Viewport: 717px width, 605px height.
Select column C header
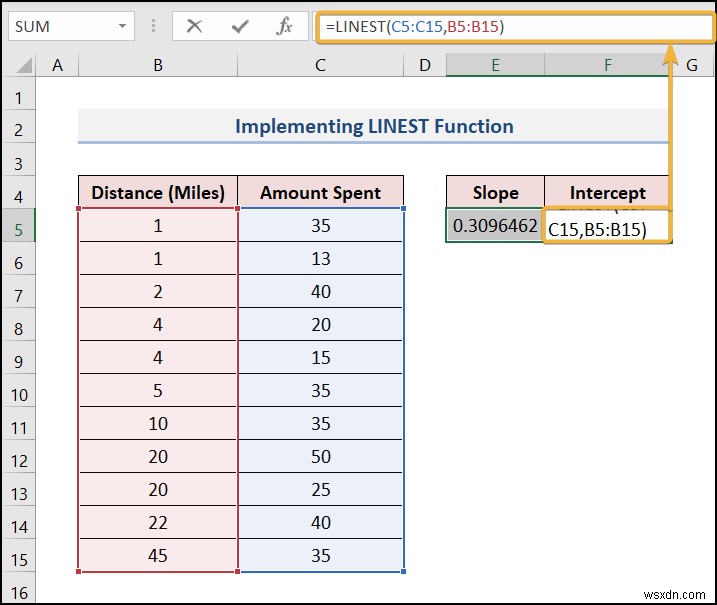coord(321,65)
